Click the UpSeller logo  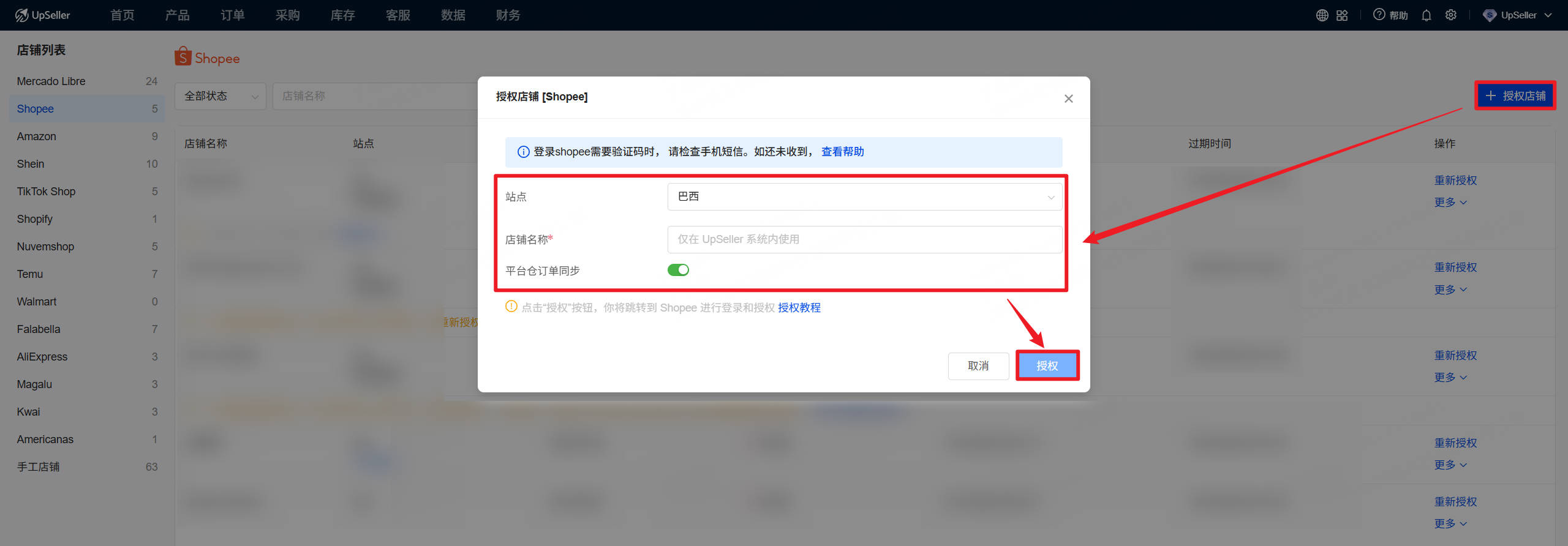click(43, 15)
